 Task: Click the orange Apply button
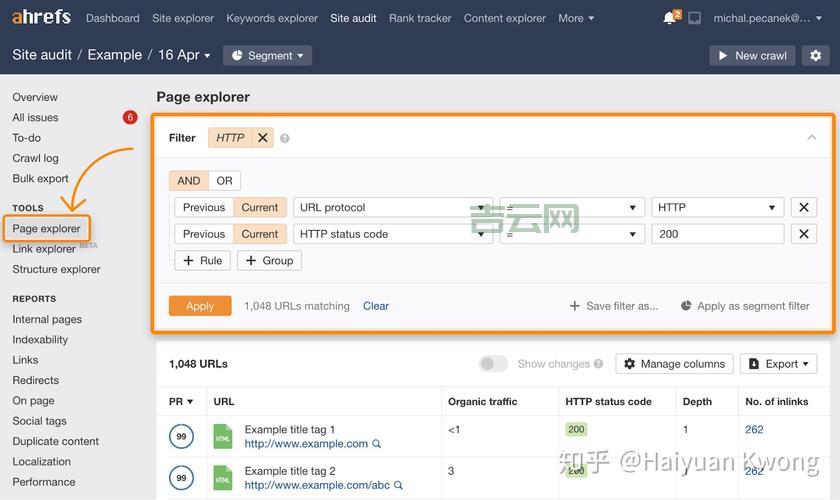(200, 306)
